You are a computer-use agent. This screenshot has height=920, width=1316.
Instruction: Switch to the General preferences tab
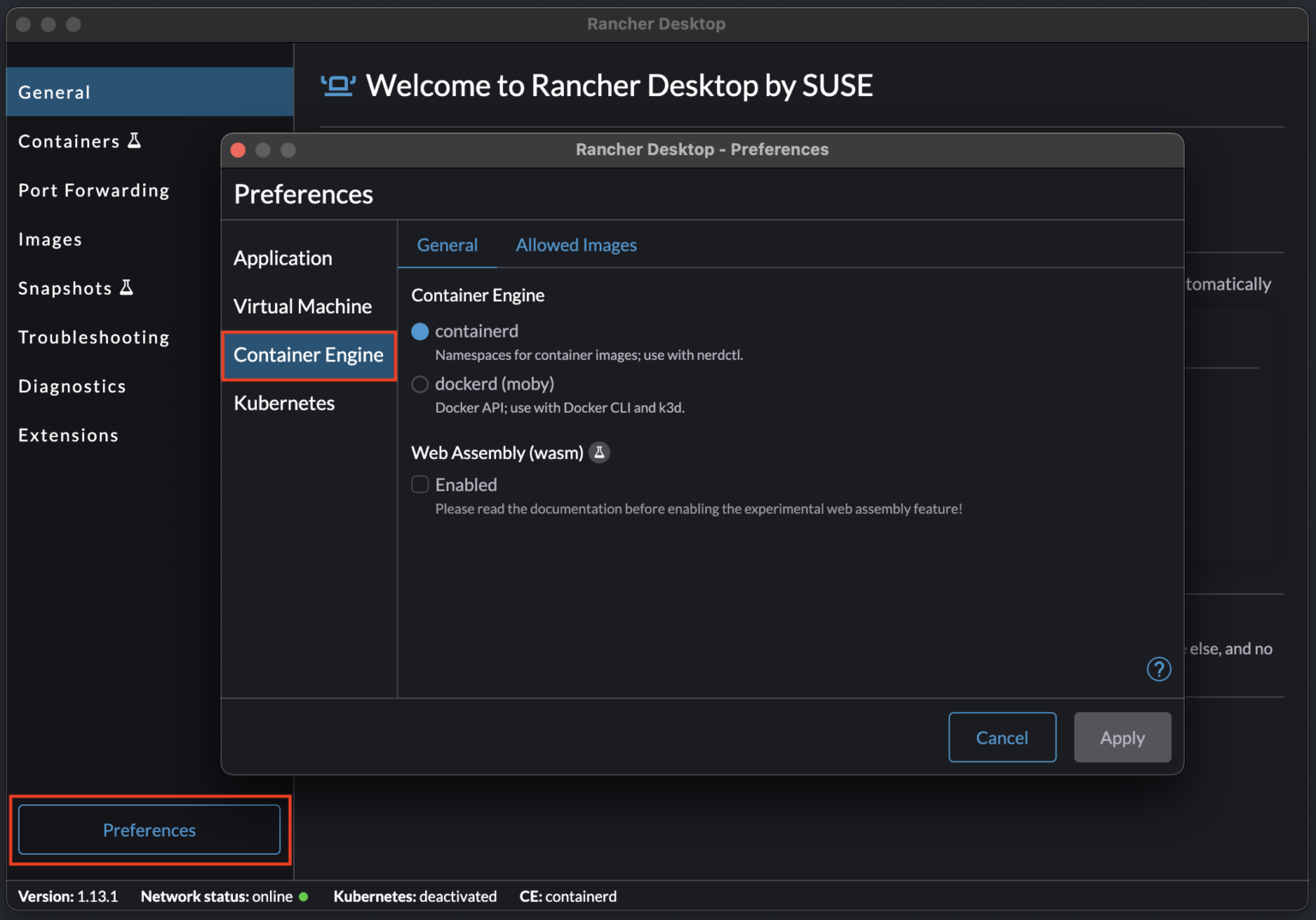pos(447,245)
